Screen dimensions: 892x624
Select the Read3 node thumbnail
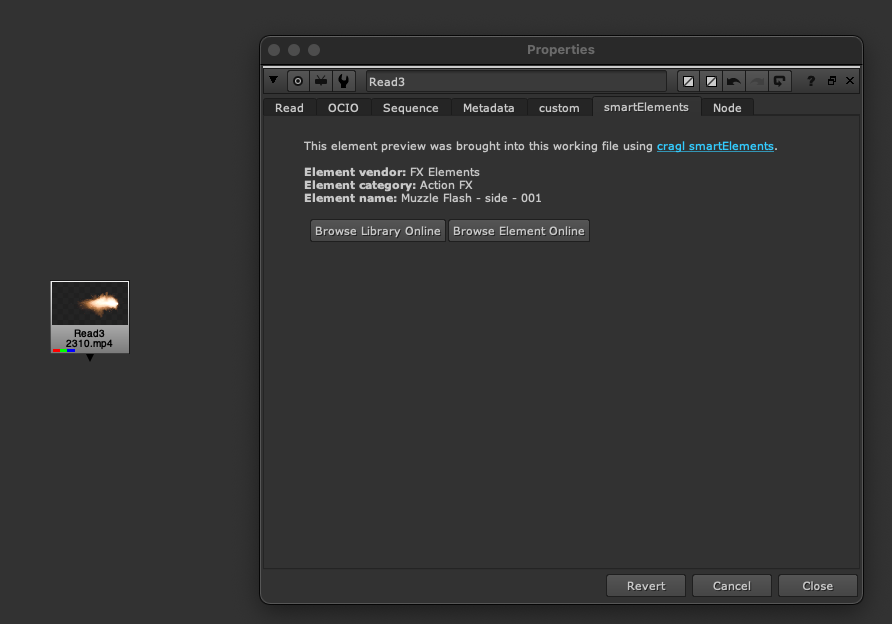click(x=90, y=304)
